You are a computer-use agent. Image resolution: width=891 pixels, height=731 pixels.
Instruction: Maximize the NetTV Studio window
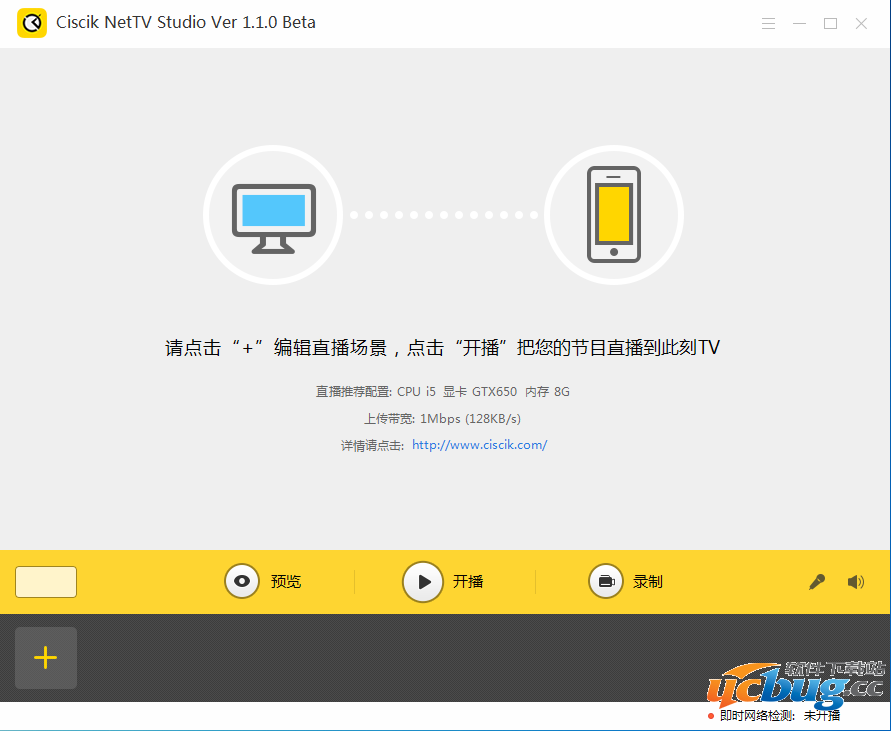830,23
